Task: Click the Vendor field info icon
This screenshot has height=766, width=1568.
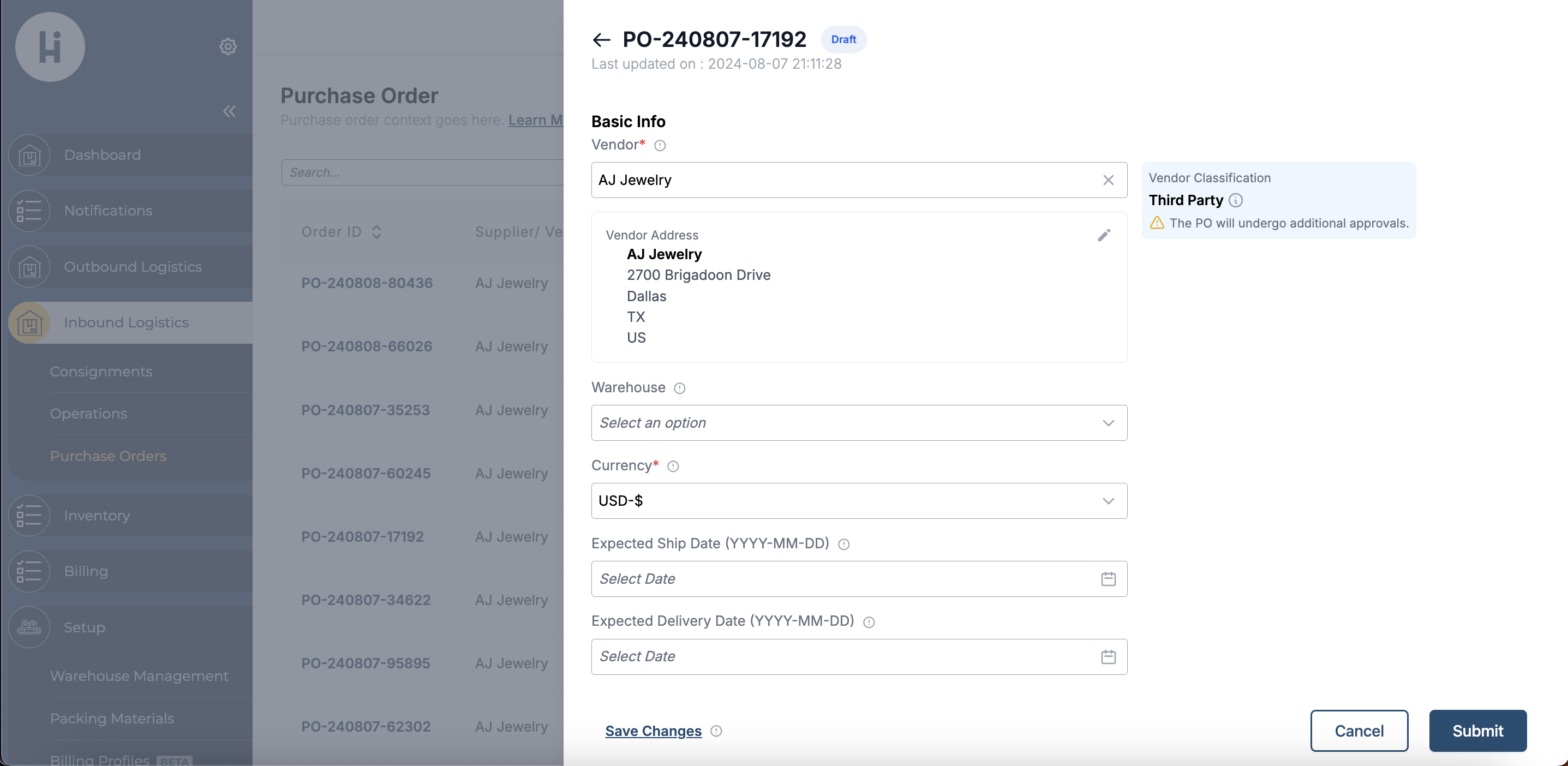Action: [x=660, y=146]
